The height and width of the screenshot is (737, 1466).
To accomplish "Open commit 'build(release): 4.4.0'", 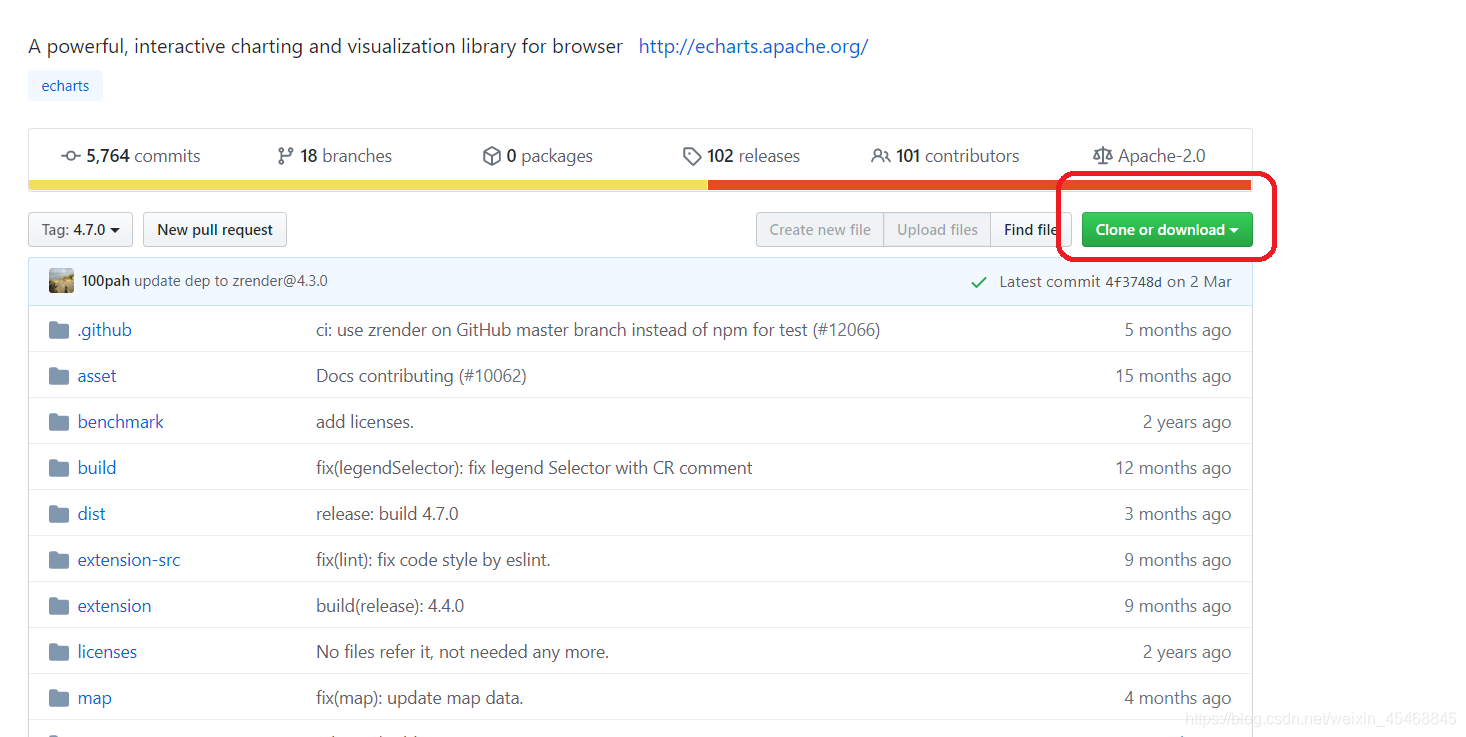I will [390, 606].
